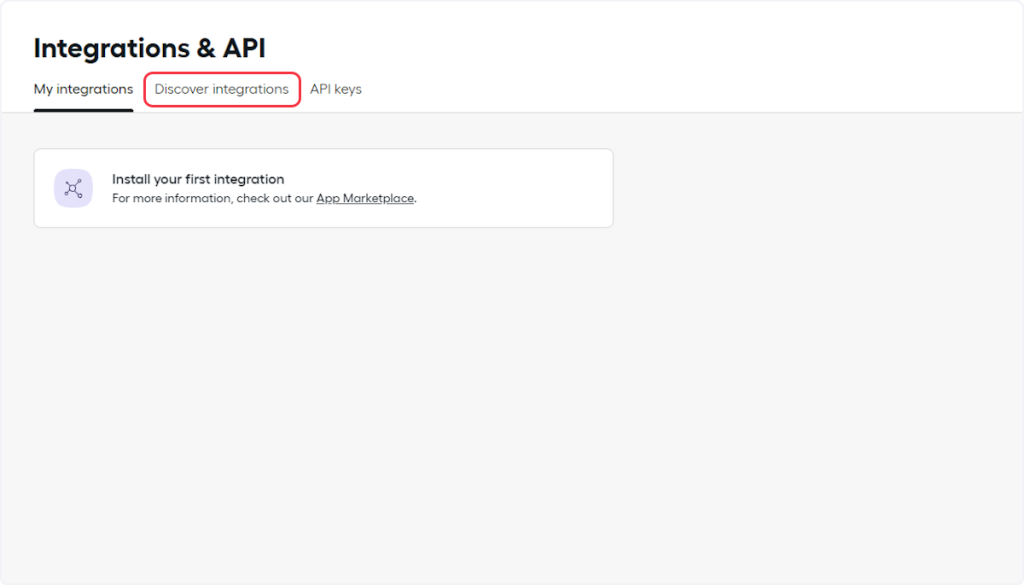Select the My integrations tab
Viewport: 1024px width, 585px height.
[x=83, y=89]
